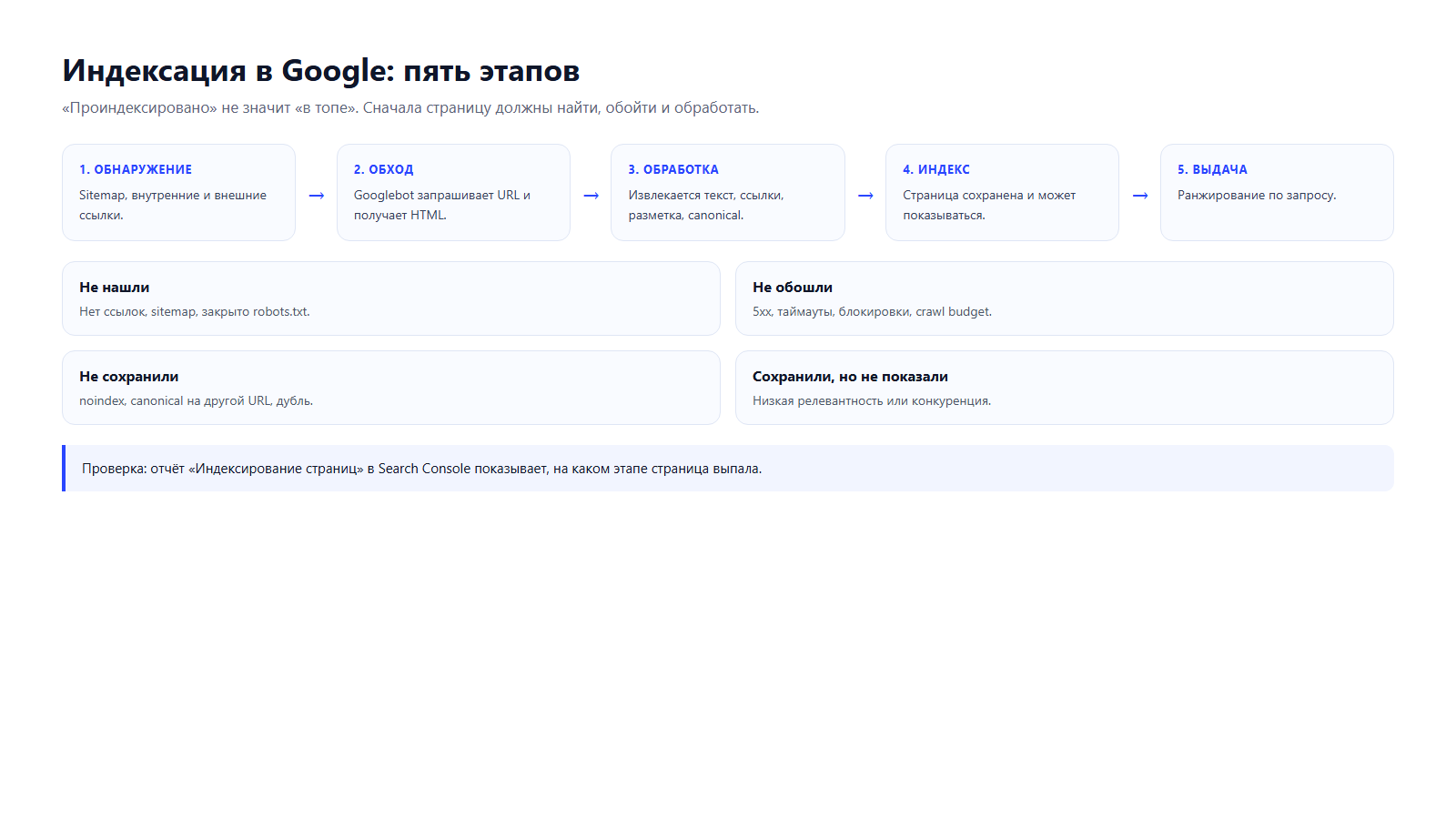1456x819 pixels.
Task: Click the heading "Индексация в Google: пять этапов"
Action: (x=320, y=71)
